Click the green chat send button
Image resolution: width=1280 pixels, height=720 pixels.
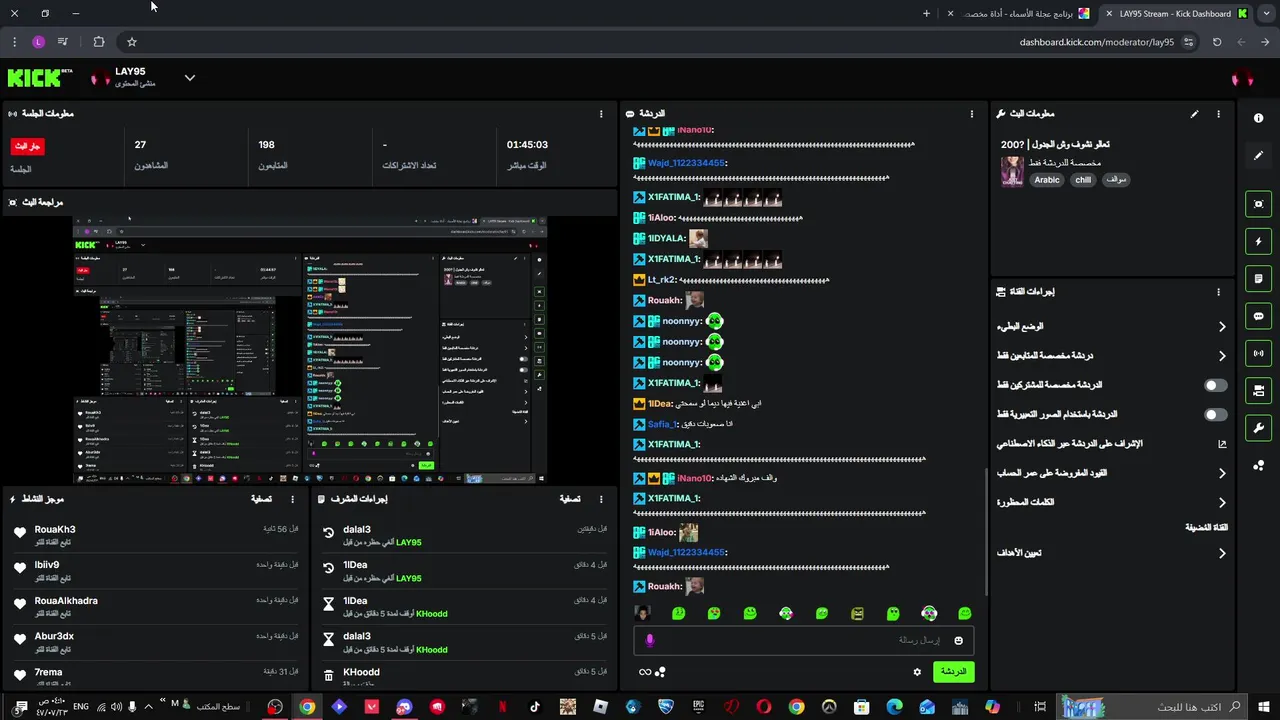[x=954, y=672]
